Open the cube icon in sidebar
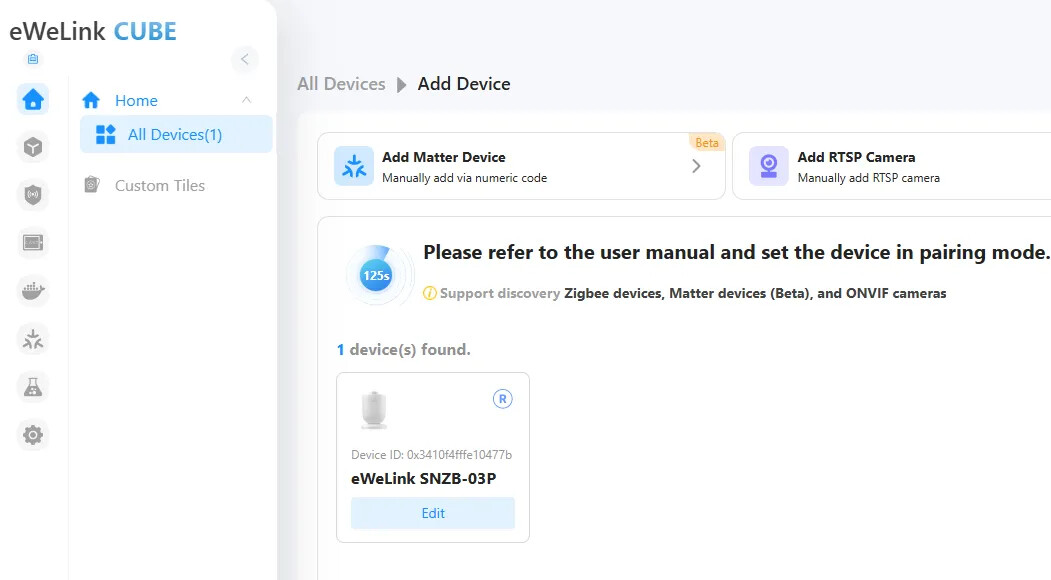 tap(33, 148)
